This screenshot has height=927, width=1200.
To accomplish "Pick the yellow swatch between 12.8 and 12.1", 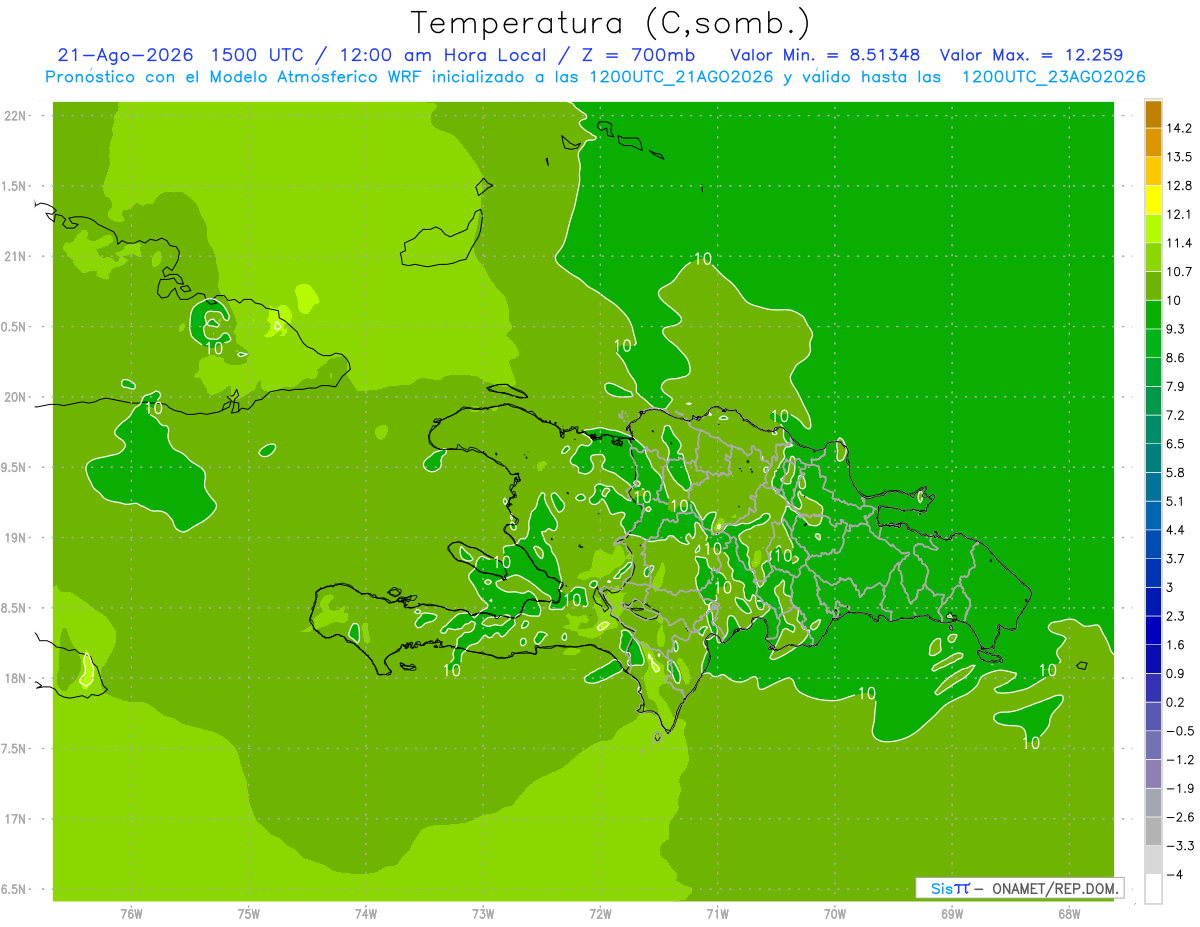I will [x=1153, y=200].
